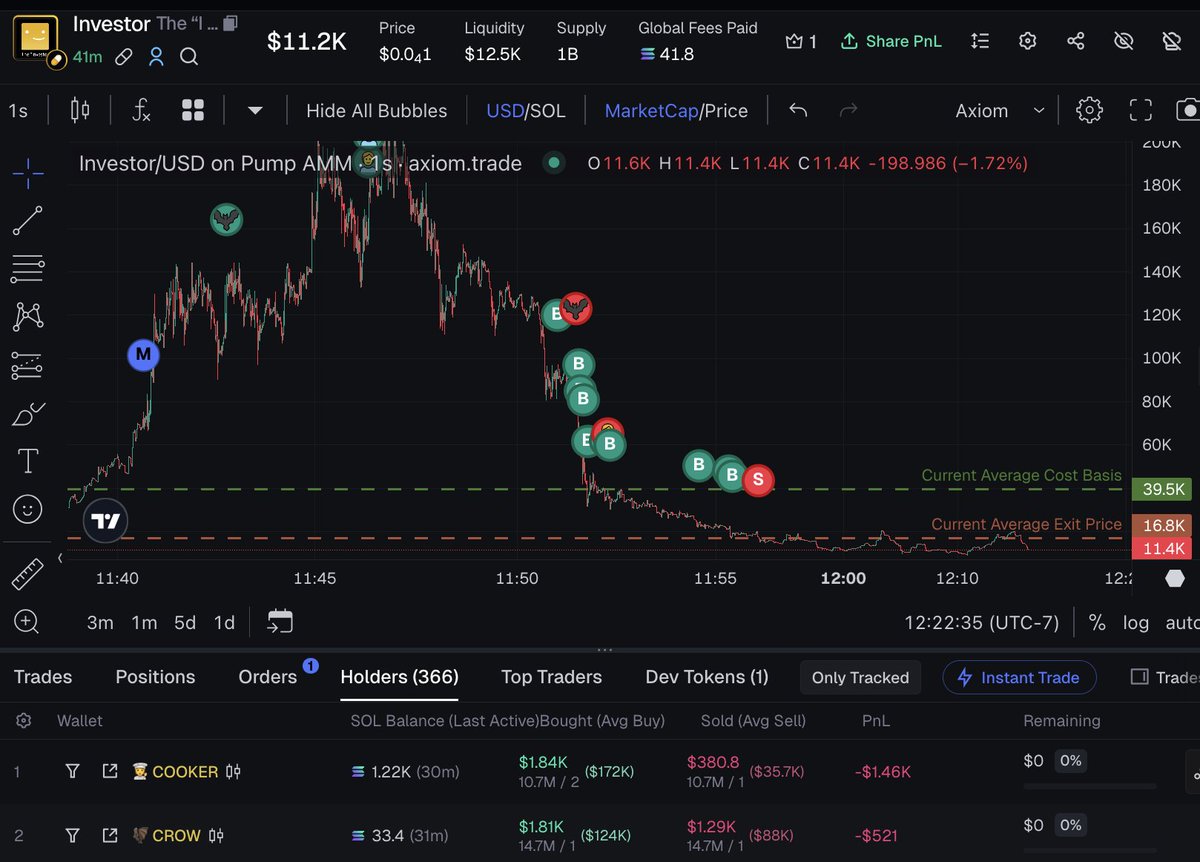Open the Instant Trade button
This screenshot has height=862, width=1200.
click(x=1018, y=677)
